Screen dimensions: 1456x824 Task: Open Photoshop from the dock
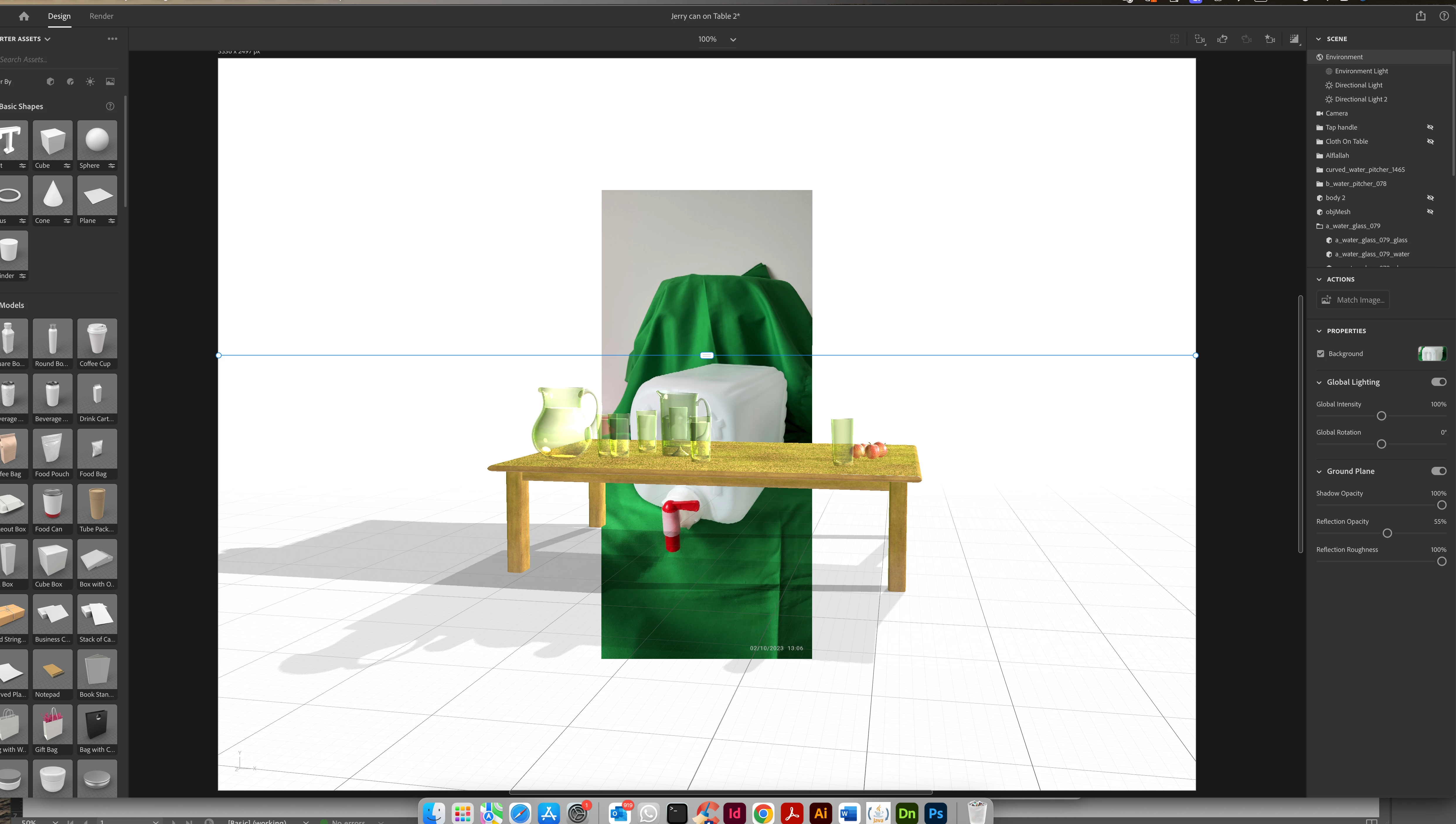coord(936,813)
